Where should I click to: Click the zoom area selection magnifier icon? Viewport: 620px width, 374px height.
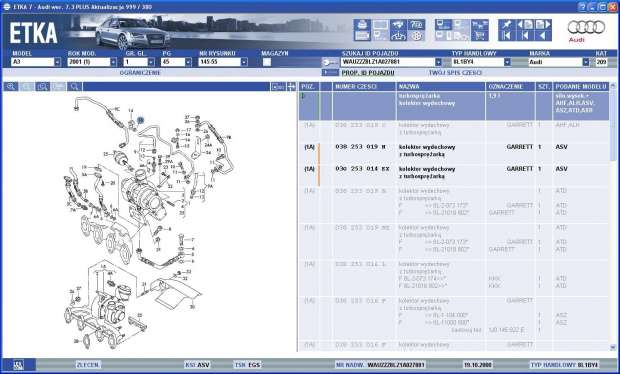pyautogui.click(x=43, y=87)
